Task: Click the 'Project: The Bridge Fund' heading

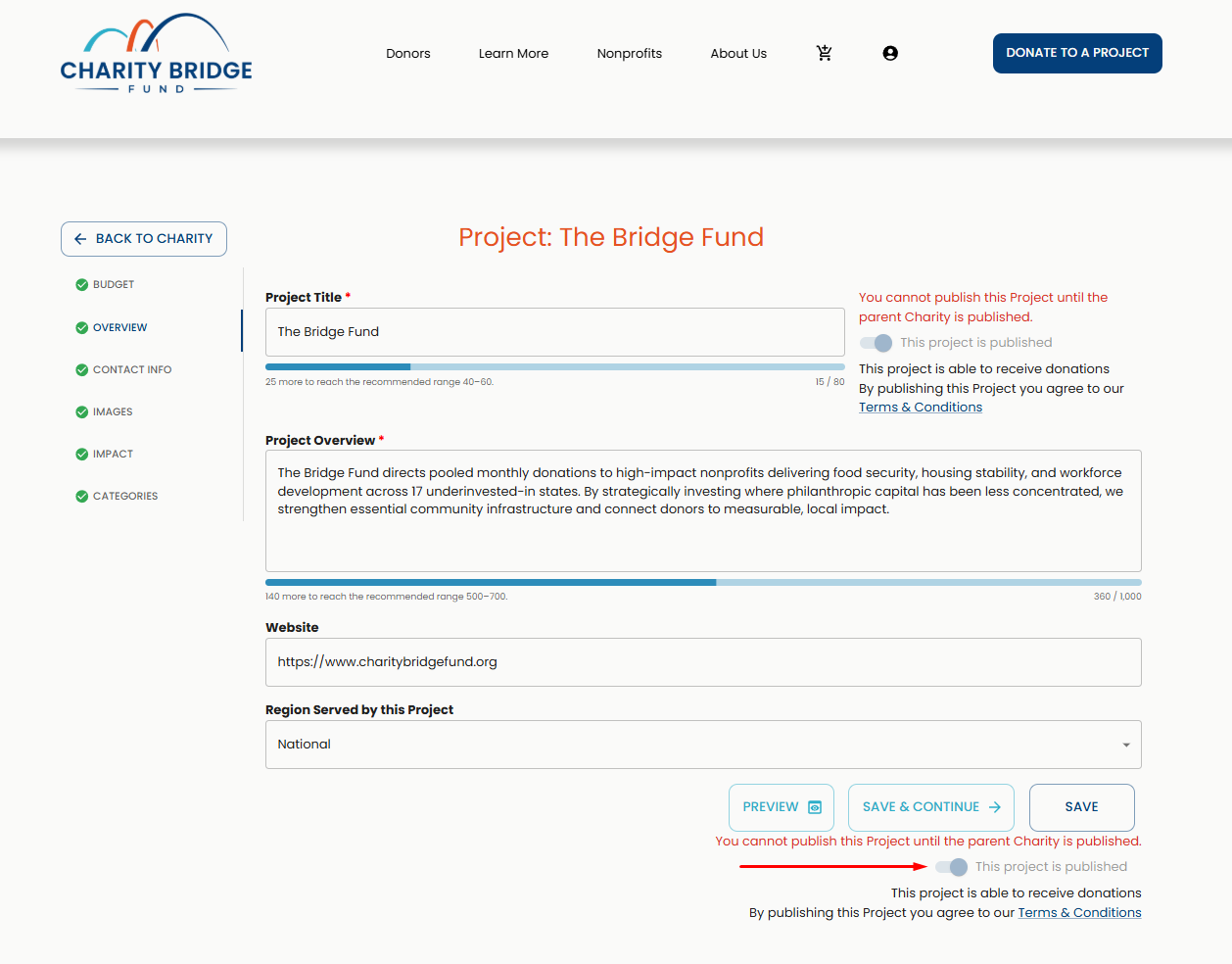Action: [x=611, y=237]
